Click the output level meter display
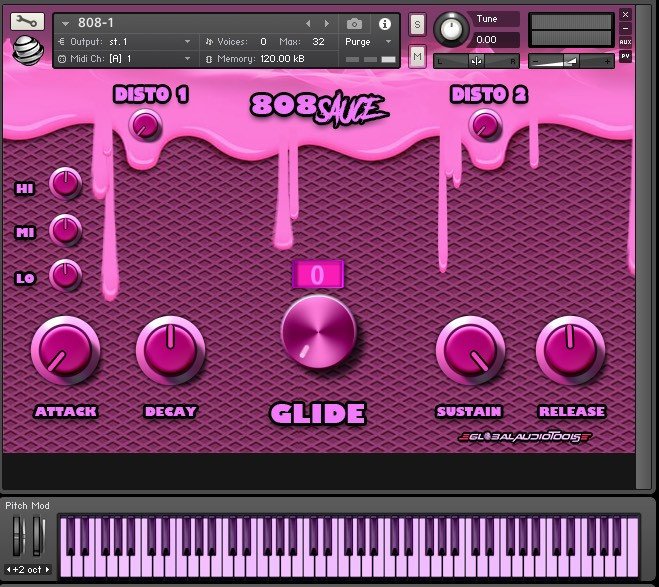 click(571, 30)
